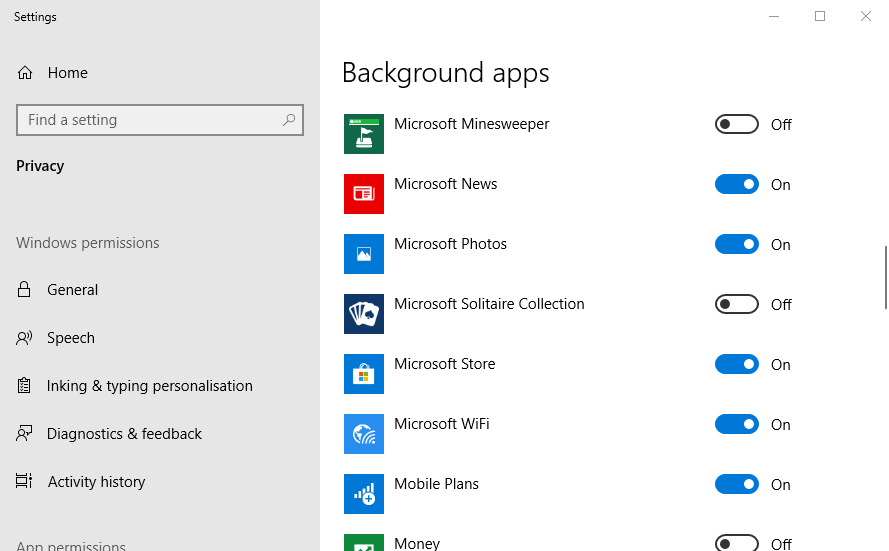Image resolution: width=889 pixels, height=551 pixels.
Task: Click the search magnifier icon
Action: pyautogui.click(x=289, y=120)
